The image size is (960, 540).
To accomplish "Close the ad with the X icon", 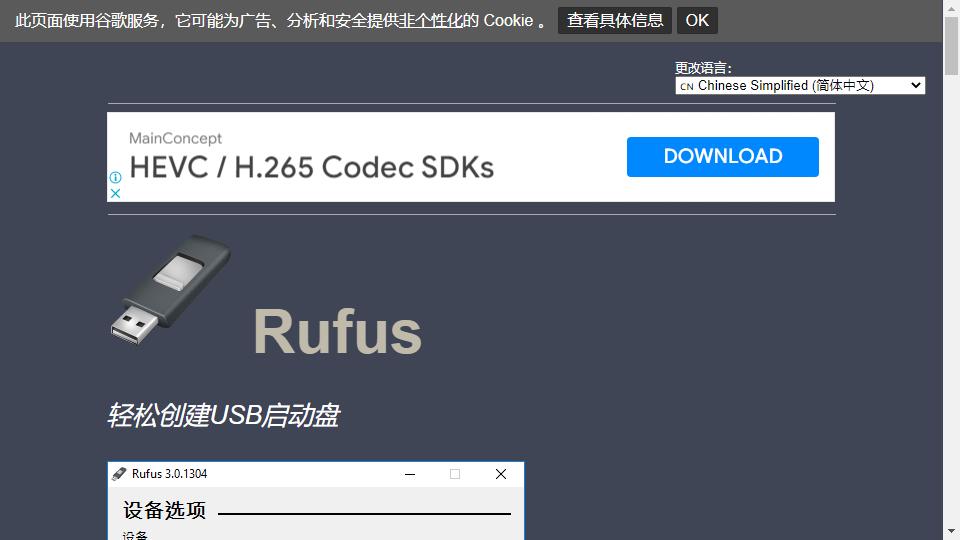I will click(x=115, y=193).
